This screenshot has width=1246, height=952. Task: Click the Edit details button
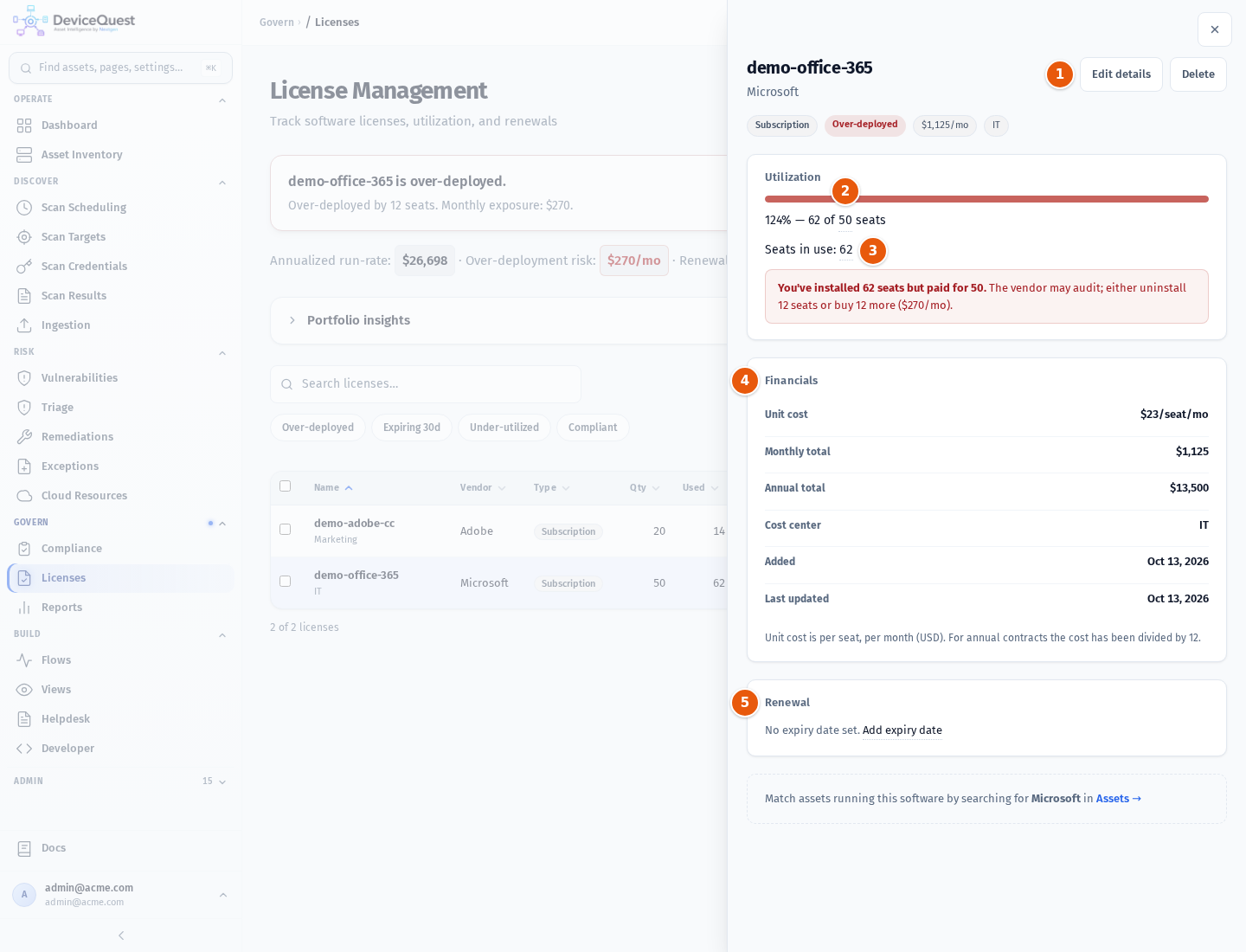point(1121,74)
